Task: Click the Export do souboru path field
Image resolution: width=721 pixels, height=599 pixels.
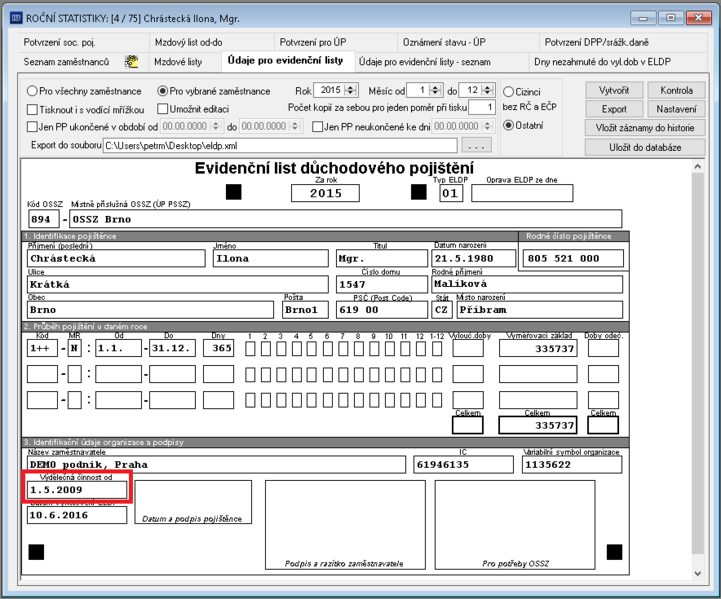Action: pos(280,146)
